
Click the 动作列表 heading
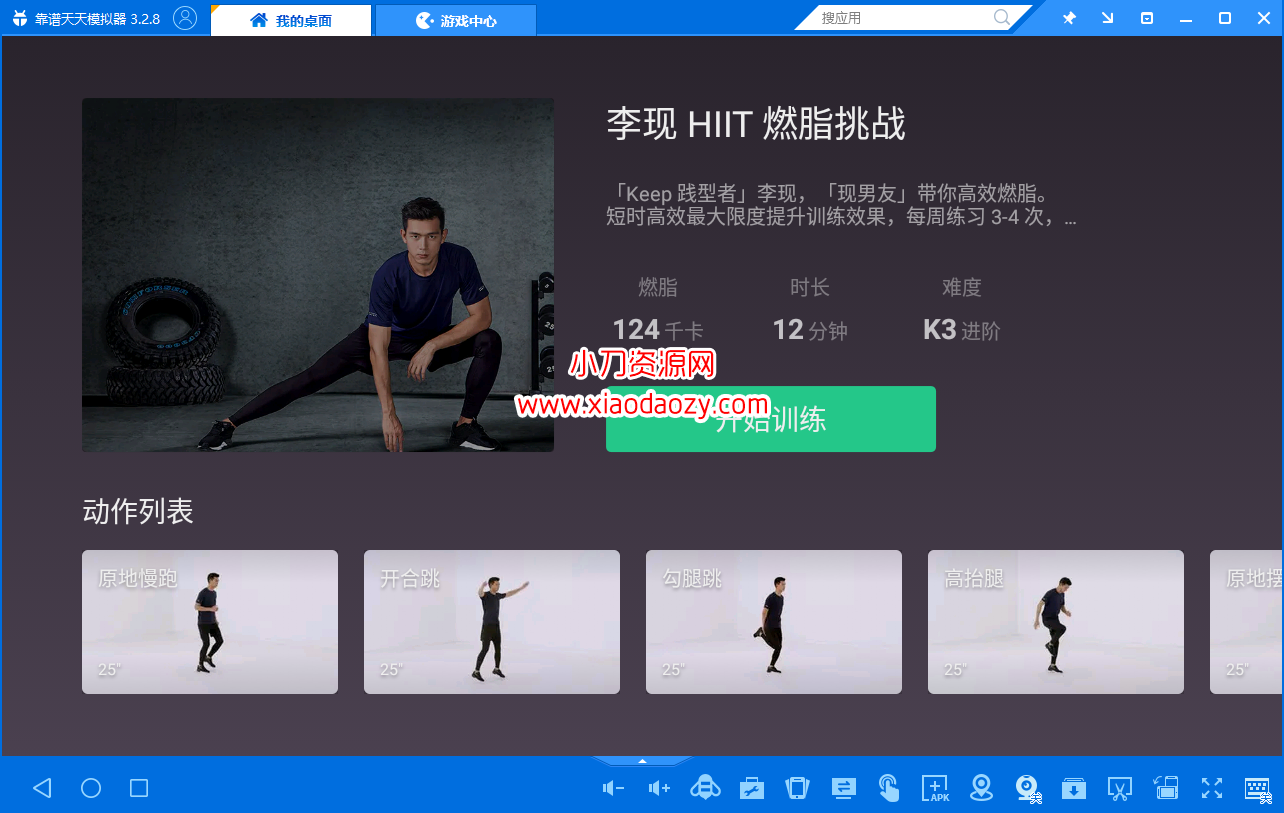138,512
